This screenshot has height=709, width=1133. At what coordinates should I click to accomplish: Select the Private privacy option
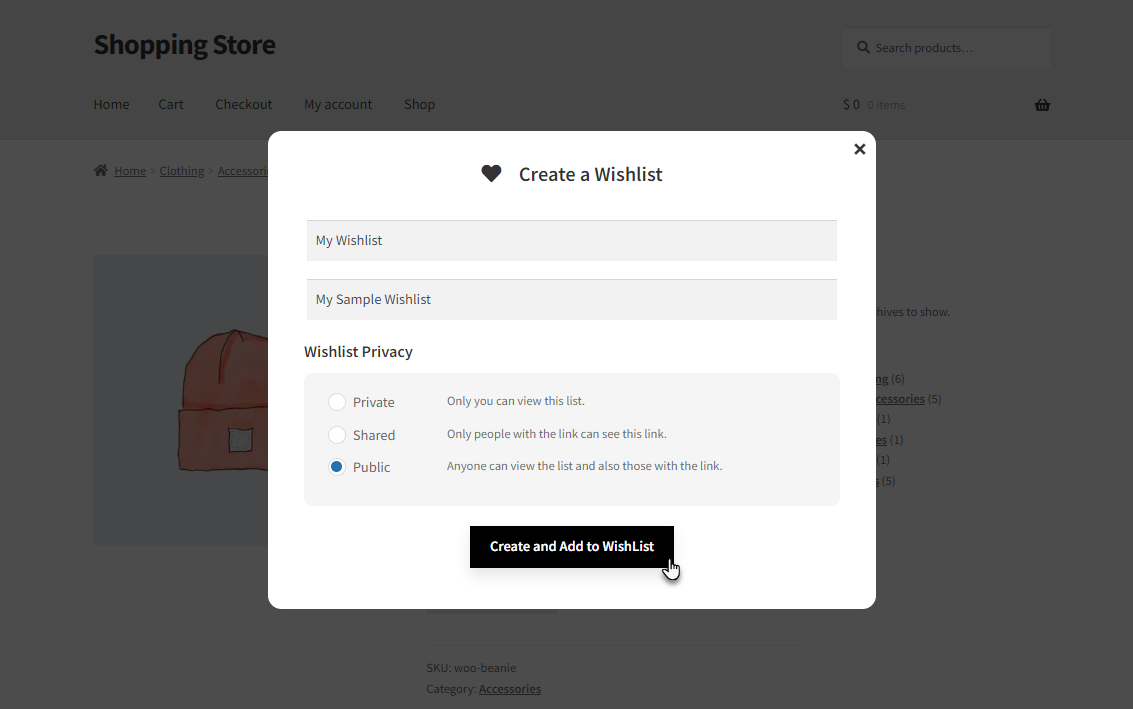[x=337, y=402]
